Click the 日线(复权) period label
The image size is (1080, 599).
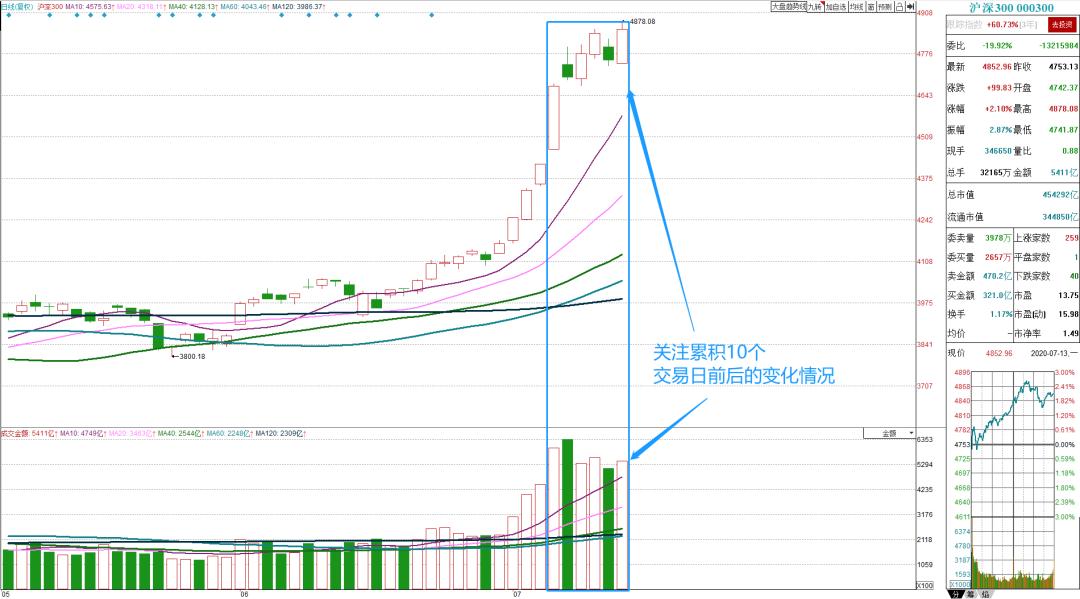18,6
